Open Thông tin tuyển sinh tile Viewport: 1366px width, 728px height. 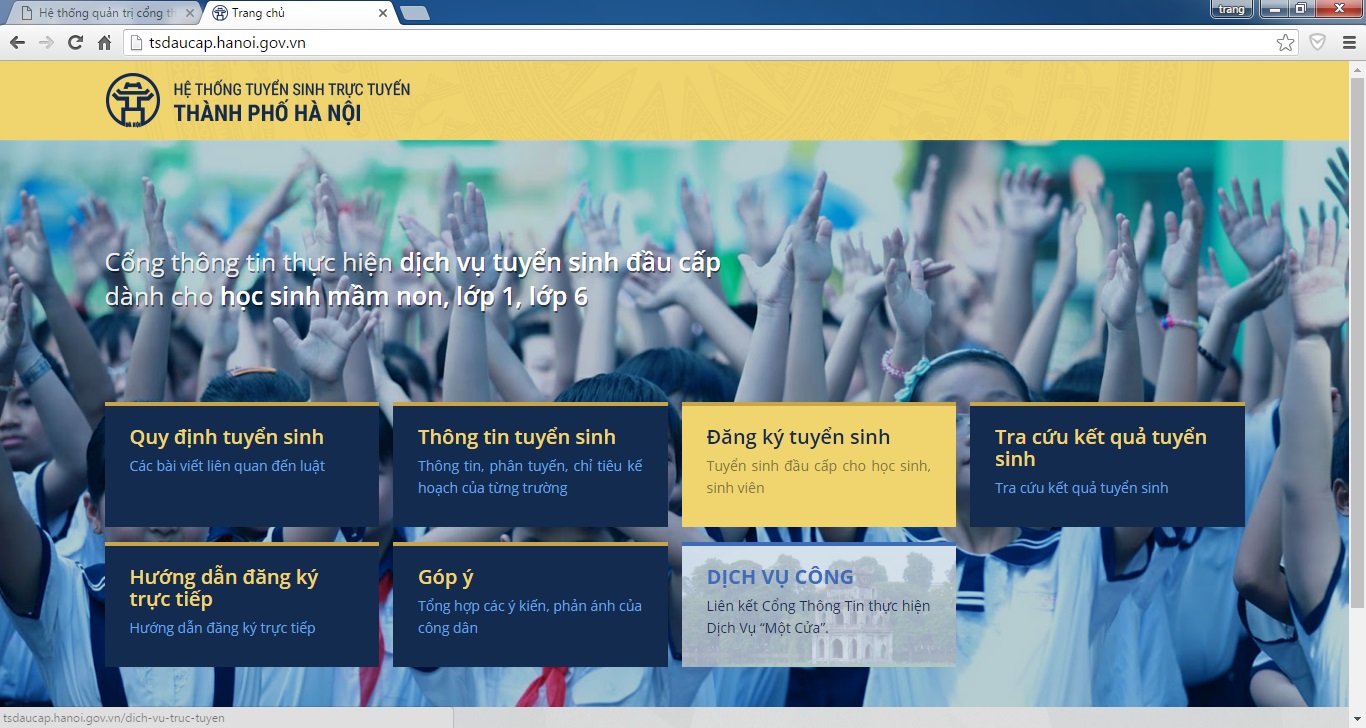530,465
